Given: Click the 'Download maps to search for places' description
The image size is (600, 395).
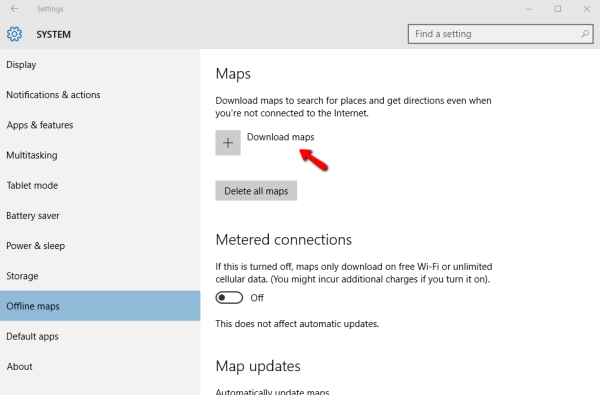Looking at the screenshot, I should [353, 107].
